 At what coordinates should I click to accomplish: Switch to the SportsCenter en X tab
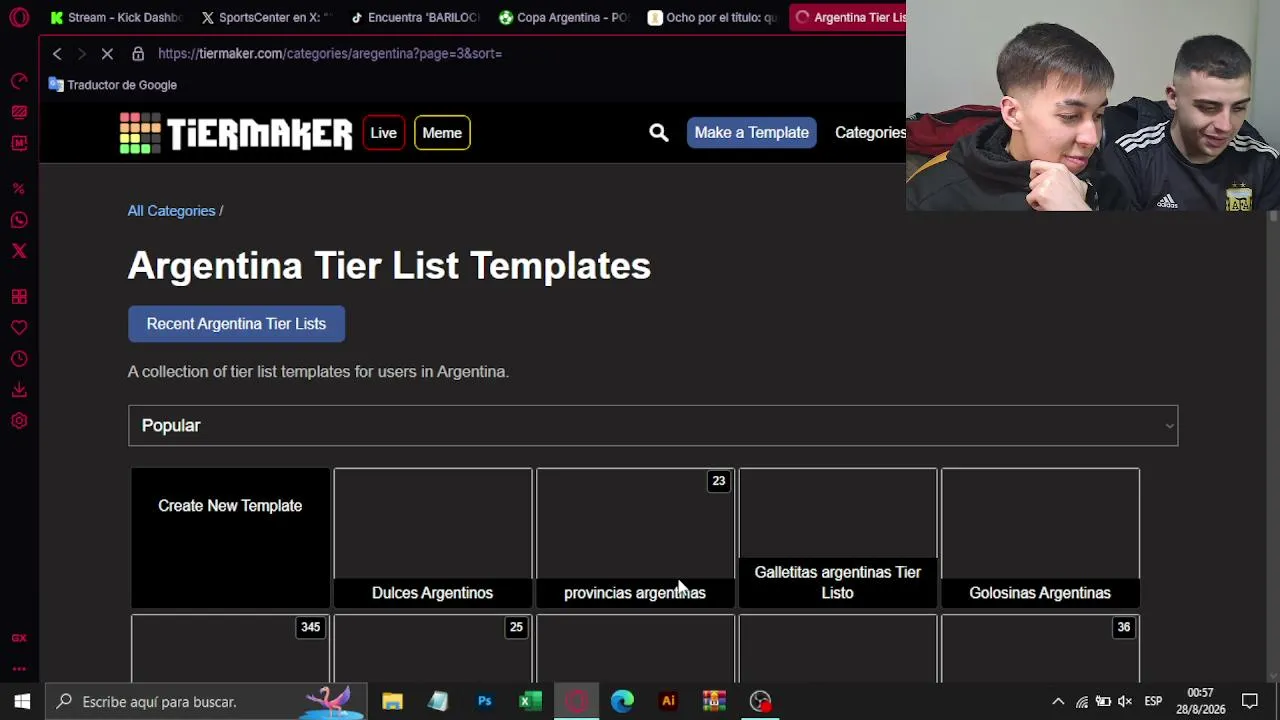tap(265, 17)
